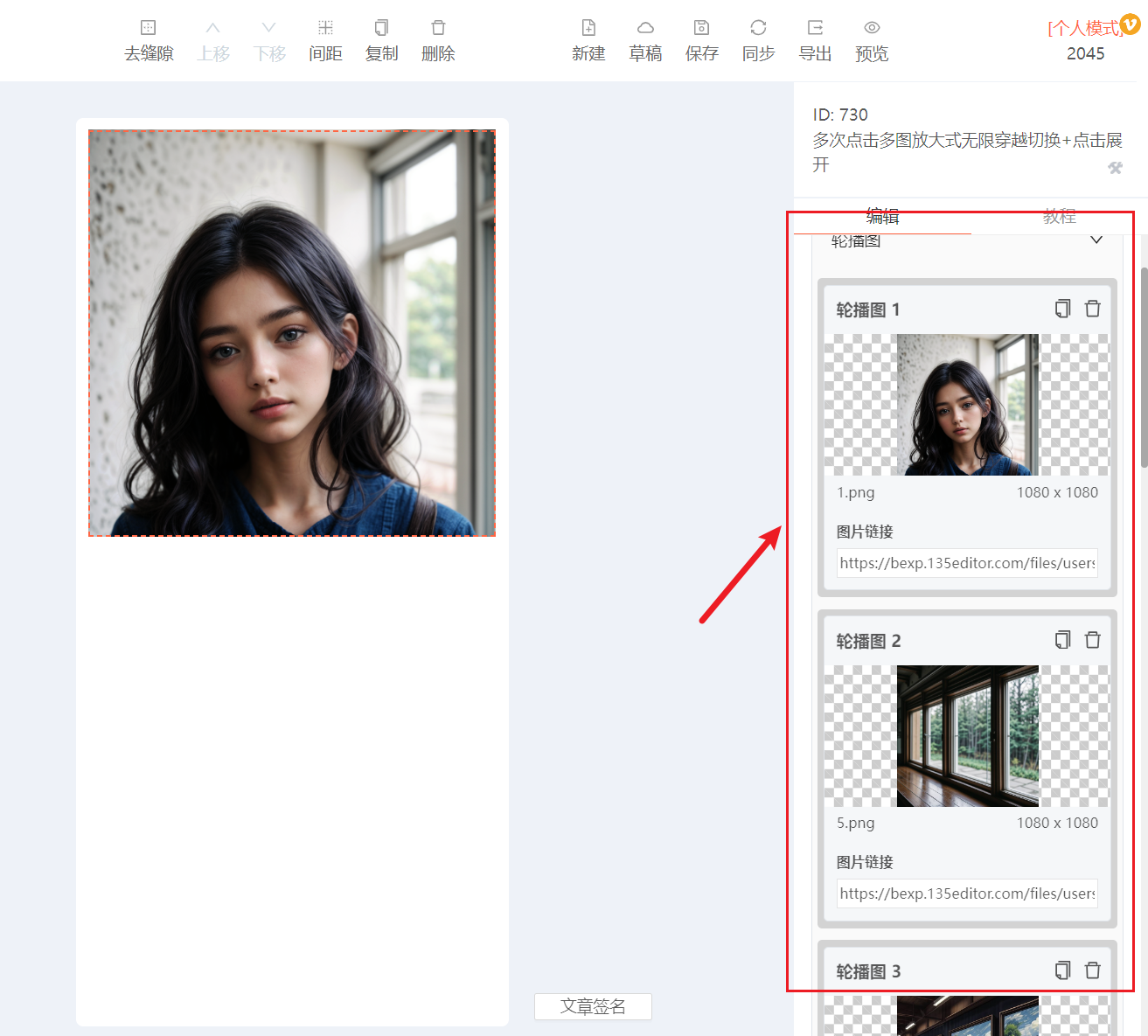Click 1080 x 1080 size of 1.png

click(1057, 492)
